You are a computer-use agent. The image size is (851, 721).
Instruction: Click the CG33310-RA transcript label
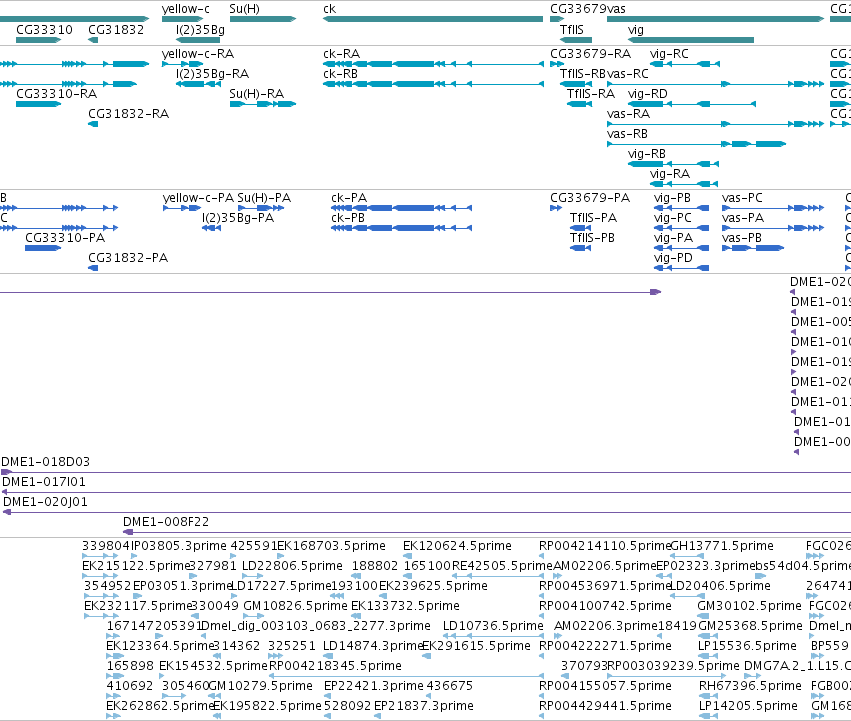pos(56,94)
